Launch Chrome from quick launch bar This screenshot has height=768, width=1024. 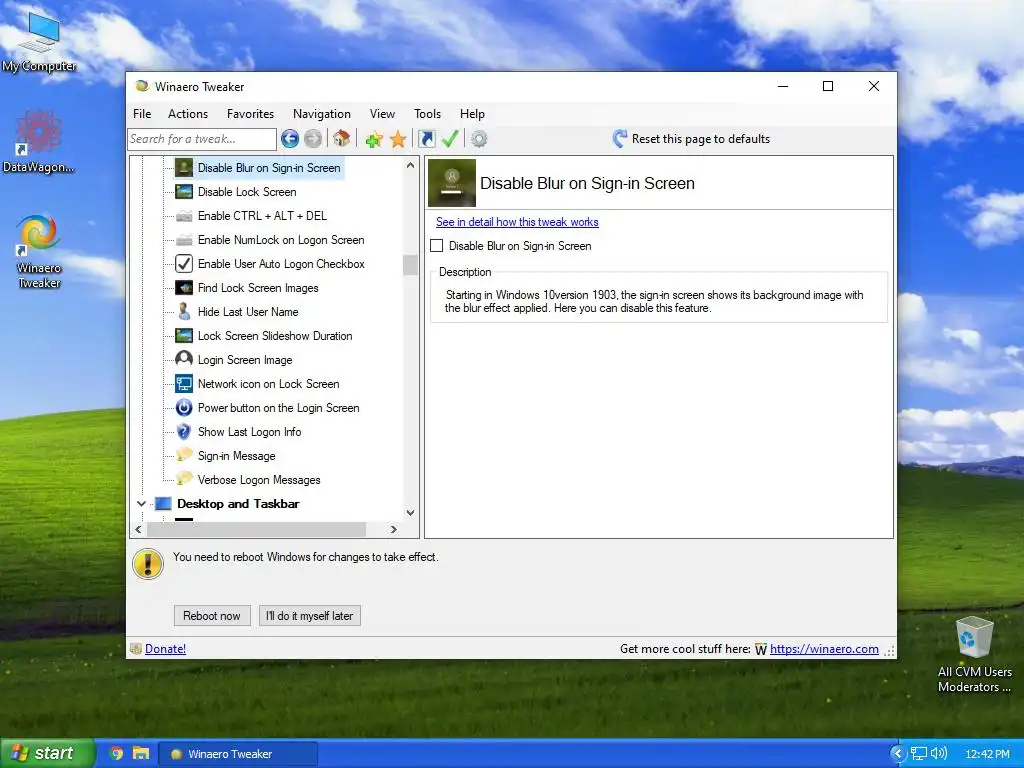[x=117, y=754]
